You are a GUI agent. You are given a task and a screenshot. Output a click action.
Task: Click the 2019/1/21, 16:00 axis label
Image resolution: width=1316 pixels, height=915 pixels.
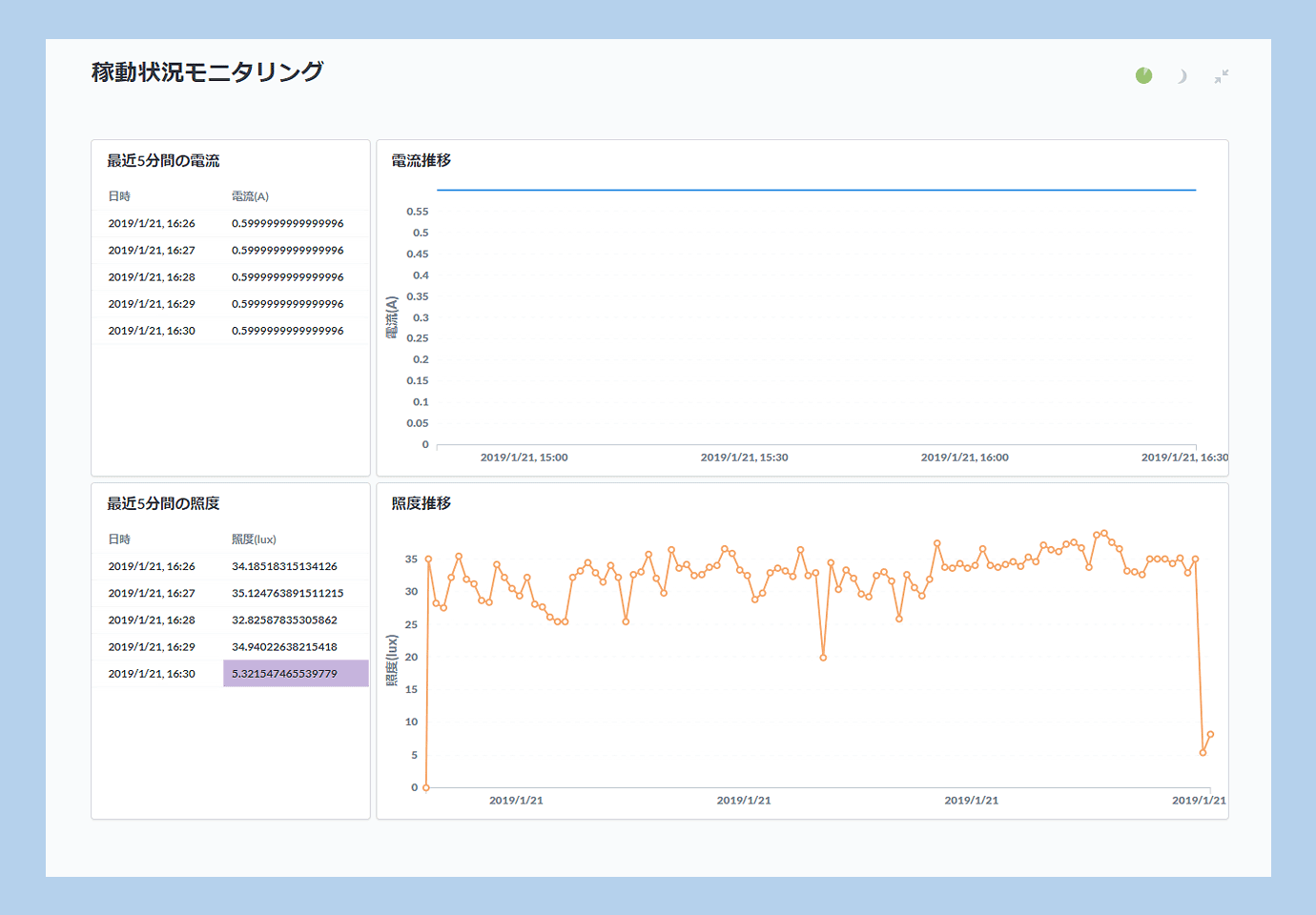pos(964,457)
